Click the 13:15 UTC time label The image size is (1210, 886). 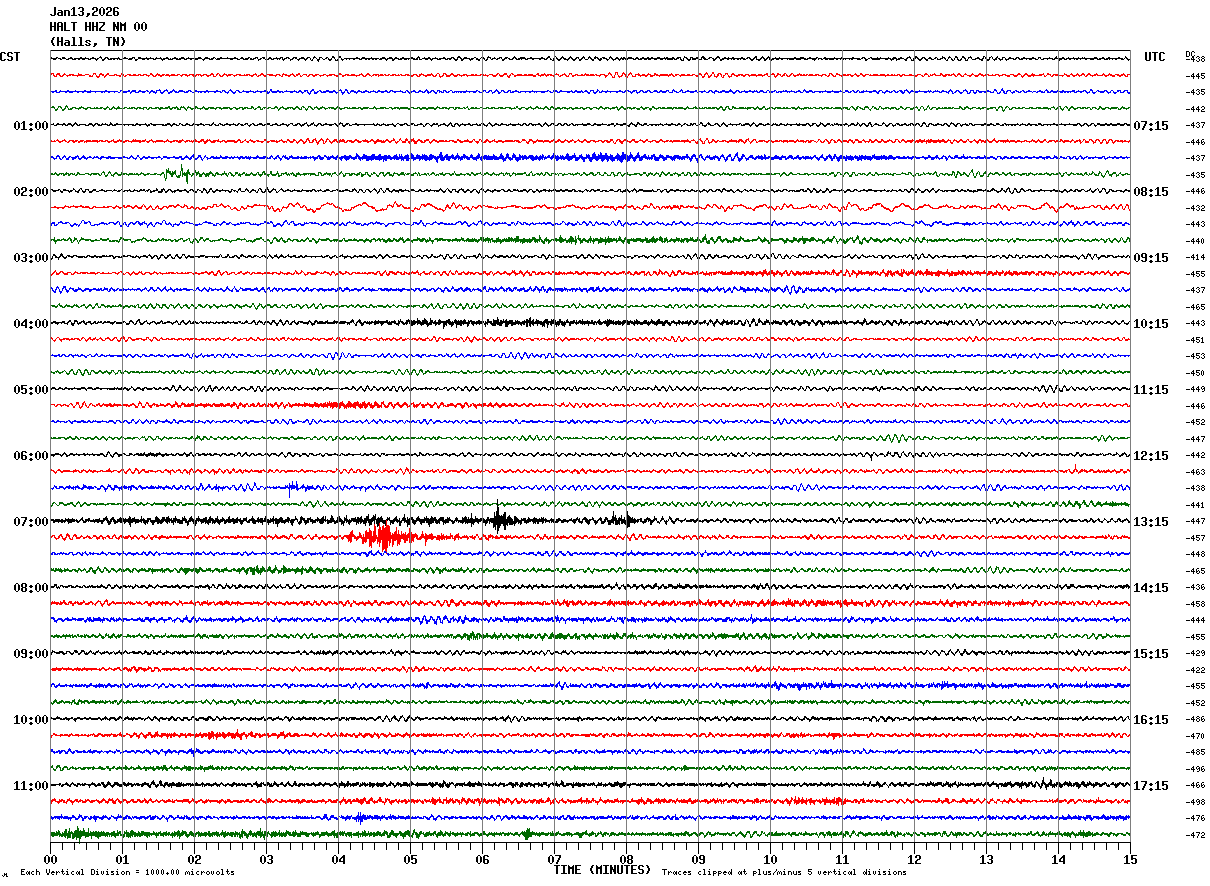(1151, 522)
